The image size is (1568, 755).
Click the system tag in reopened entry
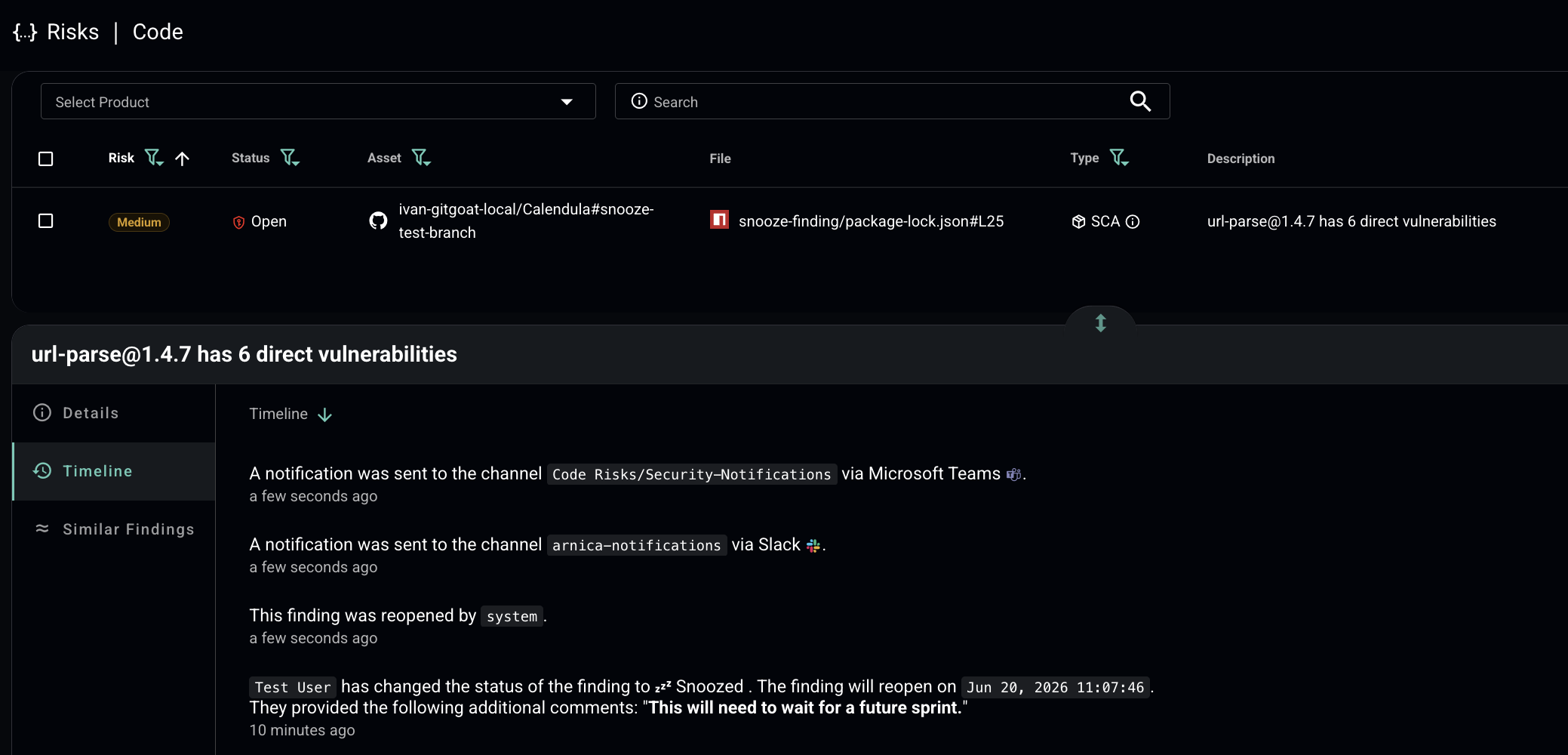pos(512,616)
